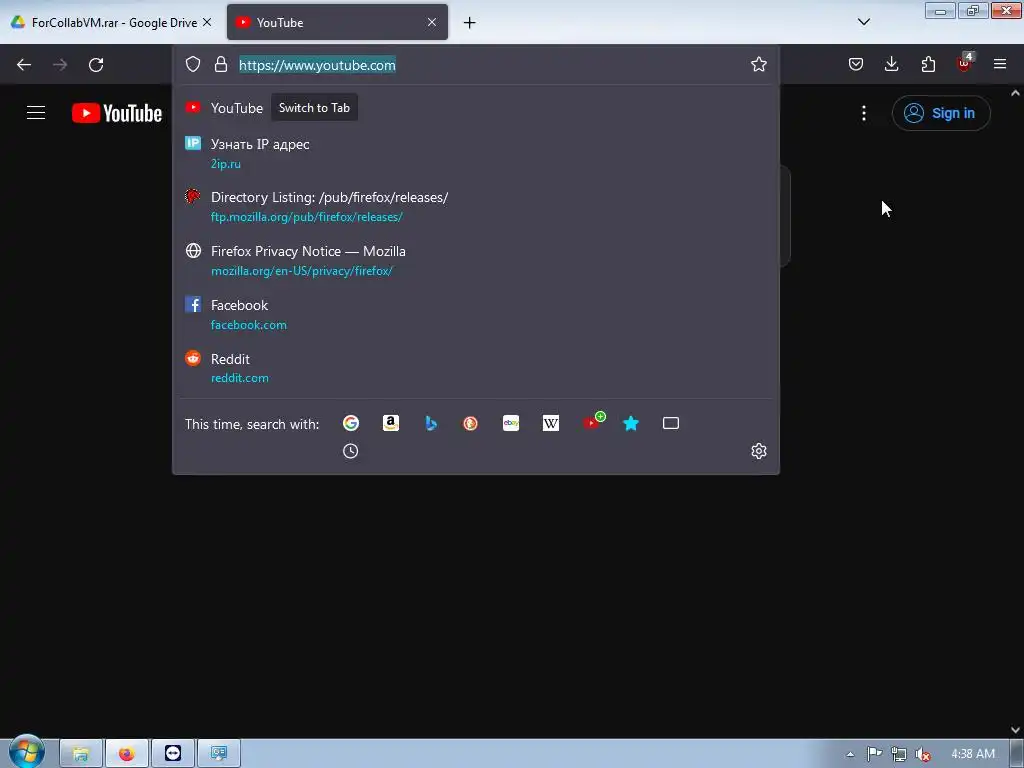
Task: Show hidden system tray icons
Action: (850, 754)
